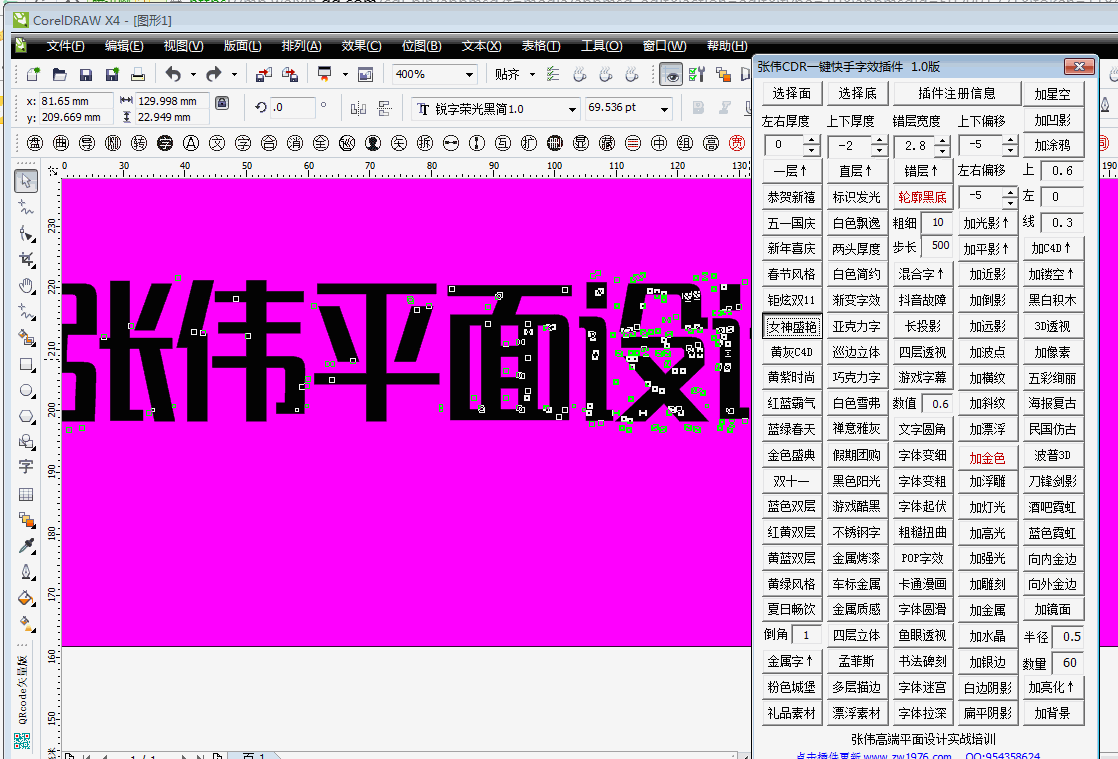Click the 卡通漫画 effect button
This screenshot has width=1118, height=759.
pos(922,584)
